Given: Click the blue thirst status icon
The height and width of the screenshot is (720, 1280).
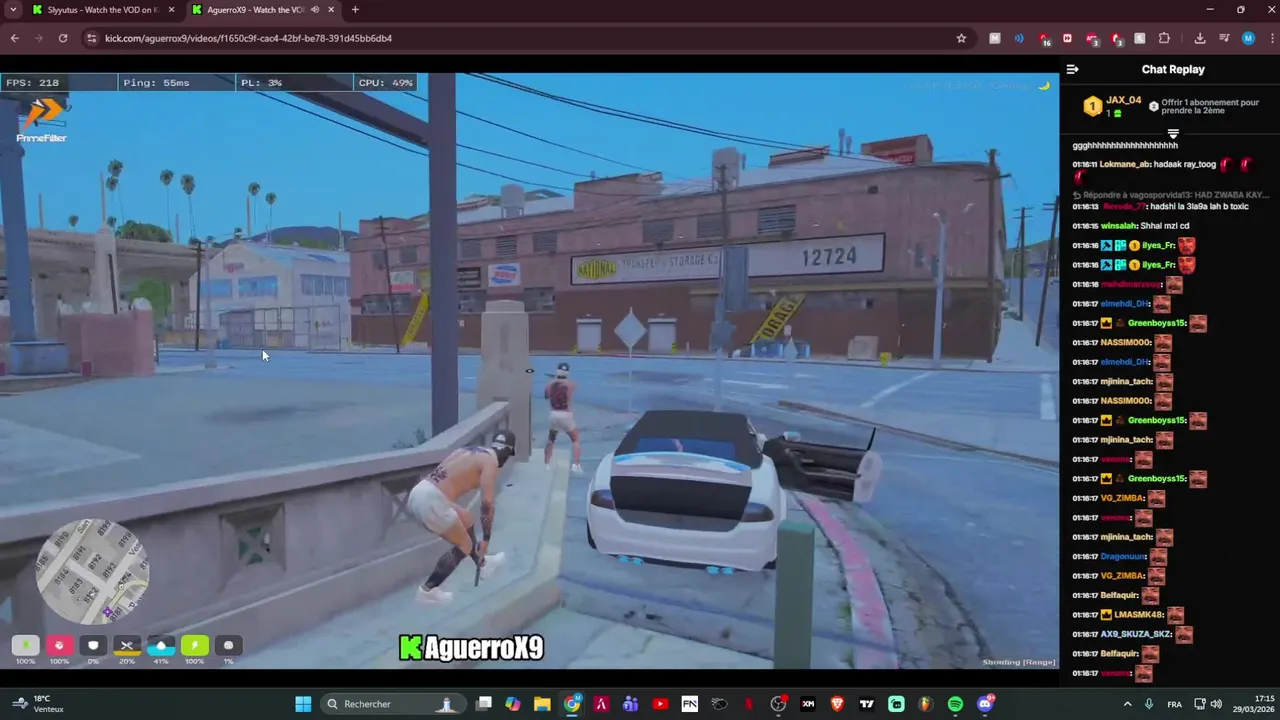Looking at the screenshot, I should 161,646.
